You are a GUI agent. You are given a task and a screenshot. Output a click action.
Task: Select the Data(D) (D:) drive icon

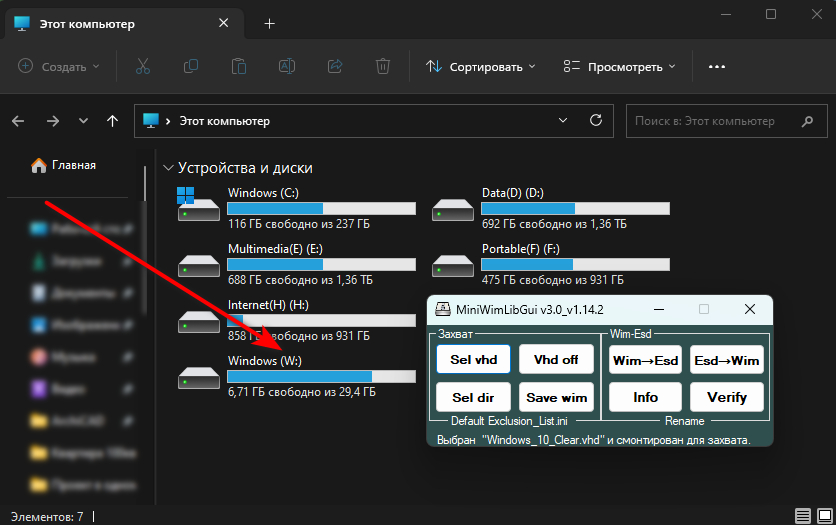coord(453,209)
